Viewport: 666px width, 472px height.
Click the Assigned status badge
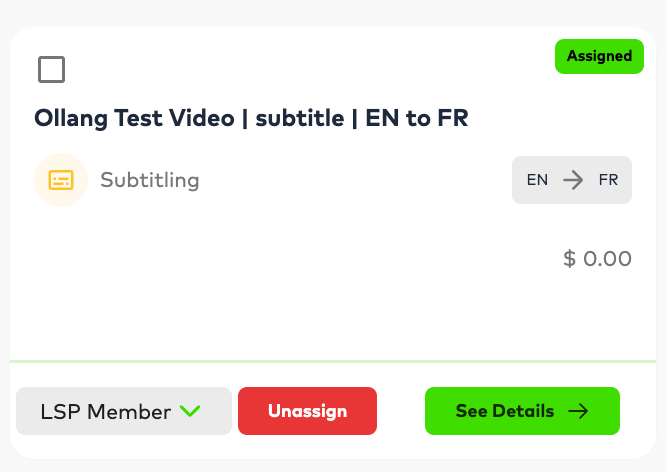tap(599, 56)
